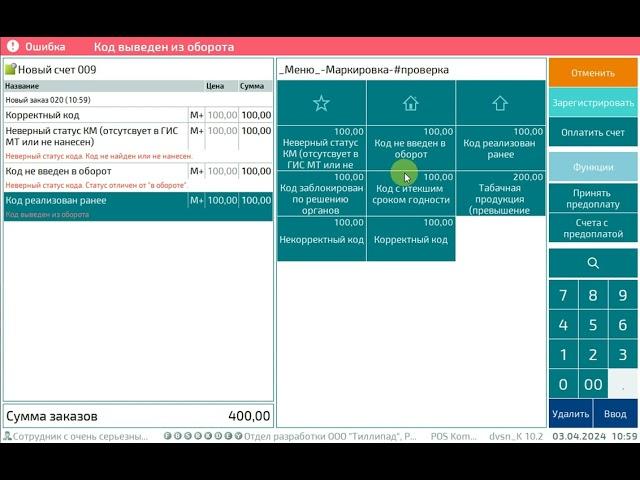Tap digit 7 on keypad
The height and width of the screenshot is (480, 640).
(563, 295)
